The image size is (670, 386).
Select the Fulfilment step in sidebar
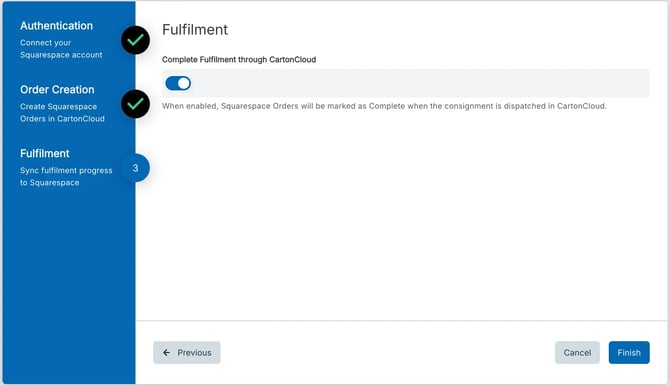45,153
